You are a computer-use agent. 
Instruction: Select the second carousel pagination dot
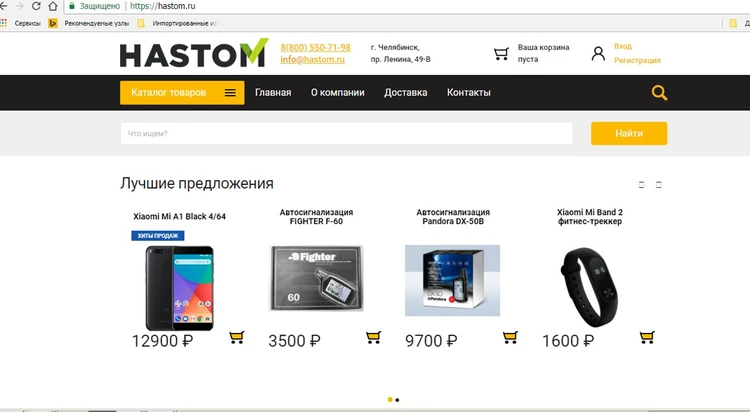point(397,400)
